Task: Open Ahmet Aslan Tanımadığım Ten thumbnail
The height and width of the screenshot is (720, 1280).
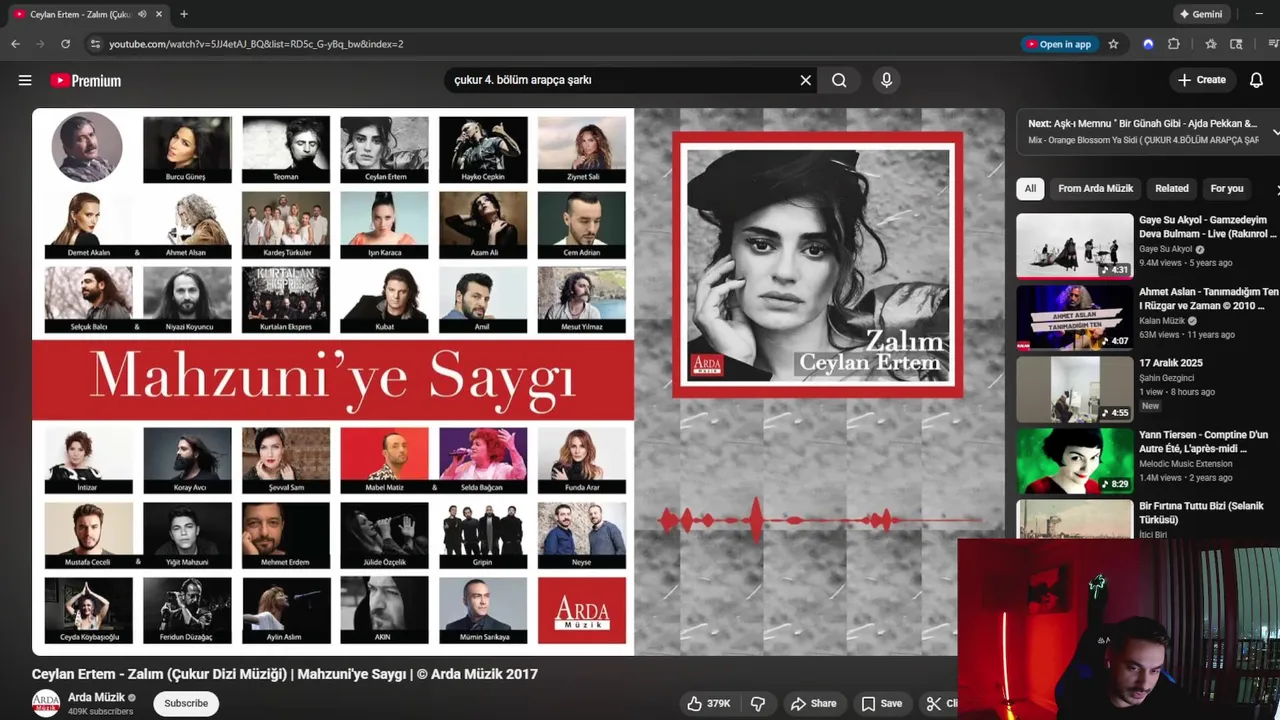Action: tap(1075, 317)
